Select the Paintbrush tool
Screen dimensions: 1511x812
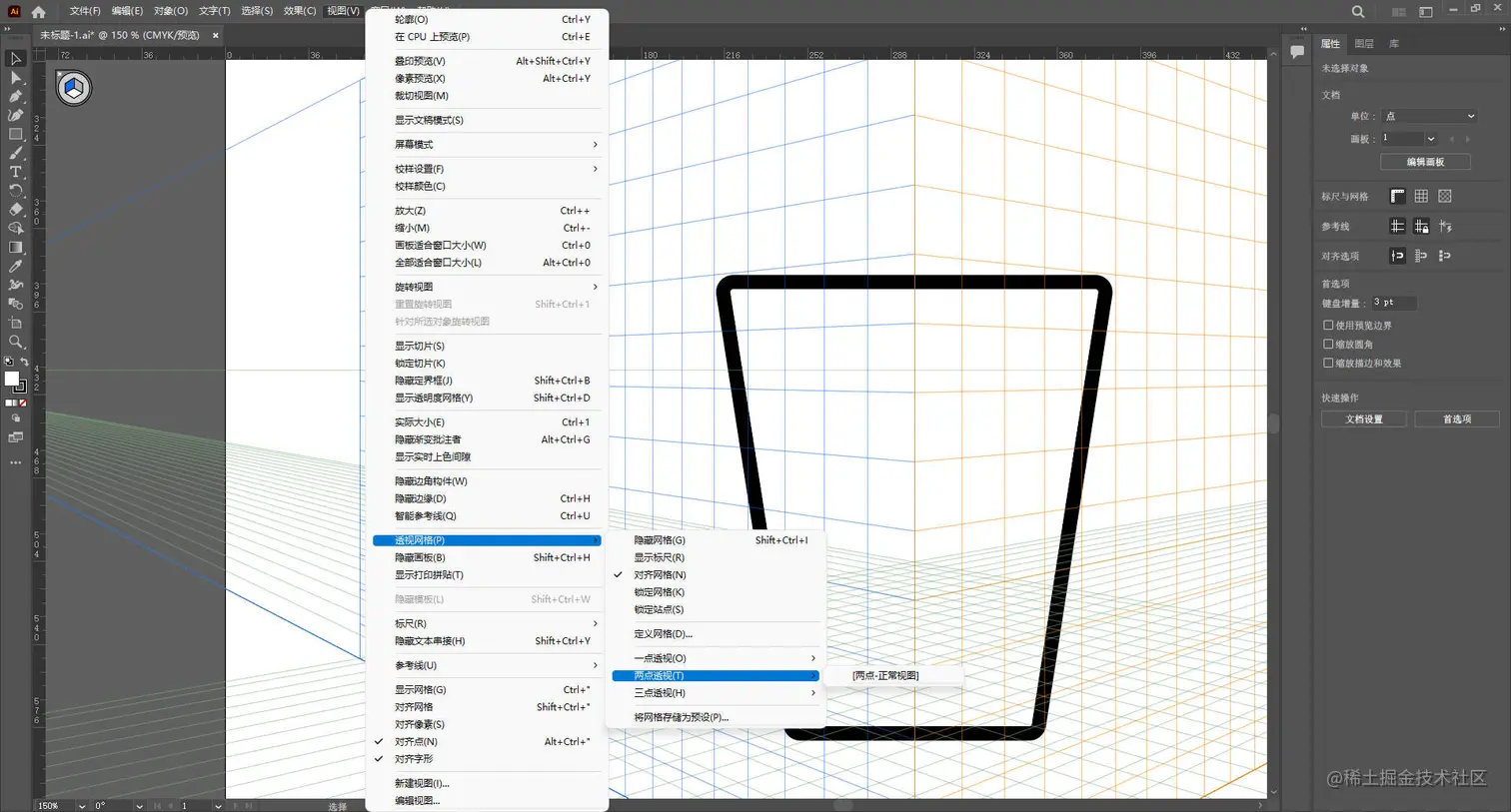[x=16, y=153]
